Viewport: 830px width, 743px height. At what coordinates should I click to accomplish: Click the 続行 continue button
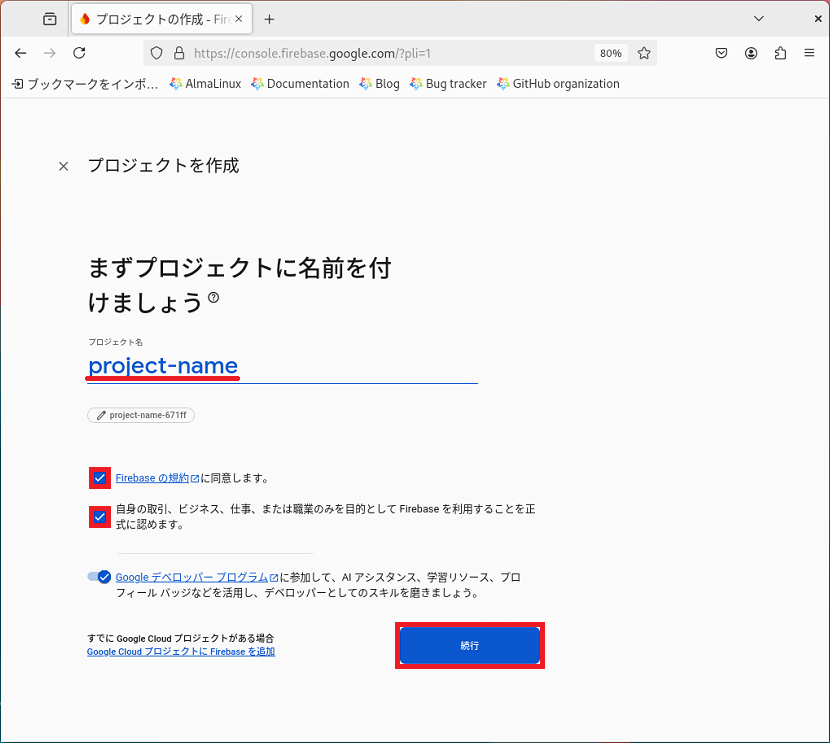[x=470, y=645]
